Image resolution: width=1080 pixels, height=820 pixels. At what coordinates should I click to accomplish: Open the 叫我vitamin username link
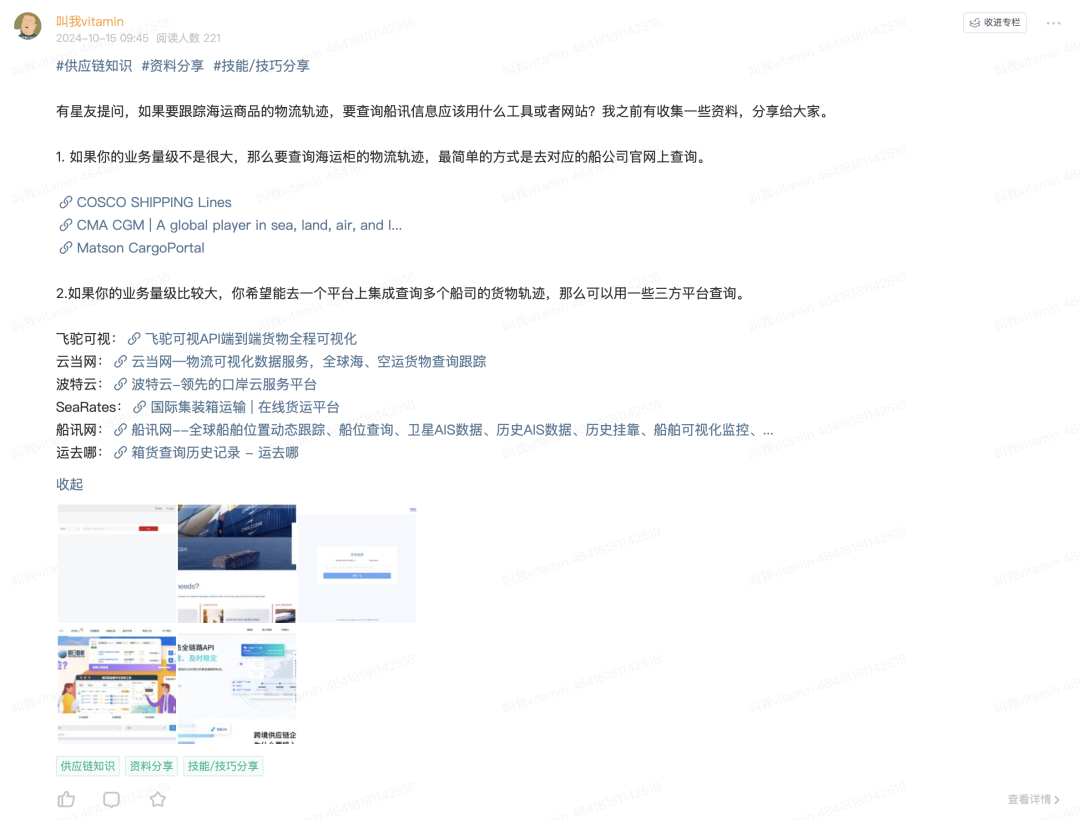coord(90,21)
